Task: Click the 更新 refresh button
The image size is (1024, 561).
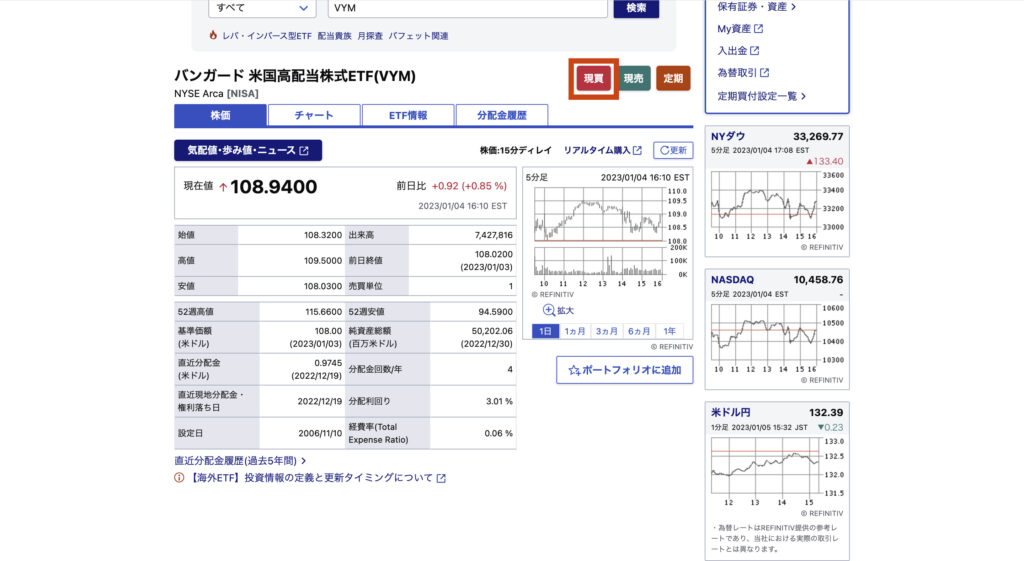Action: [673, 150]
